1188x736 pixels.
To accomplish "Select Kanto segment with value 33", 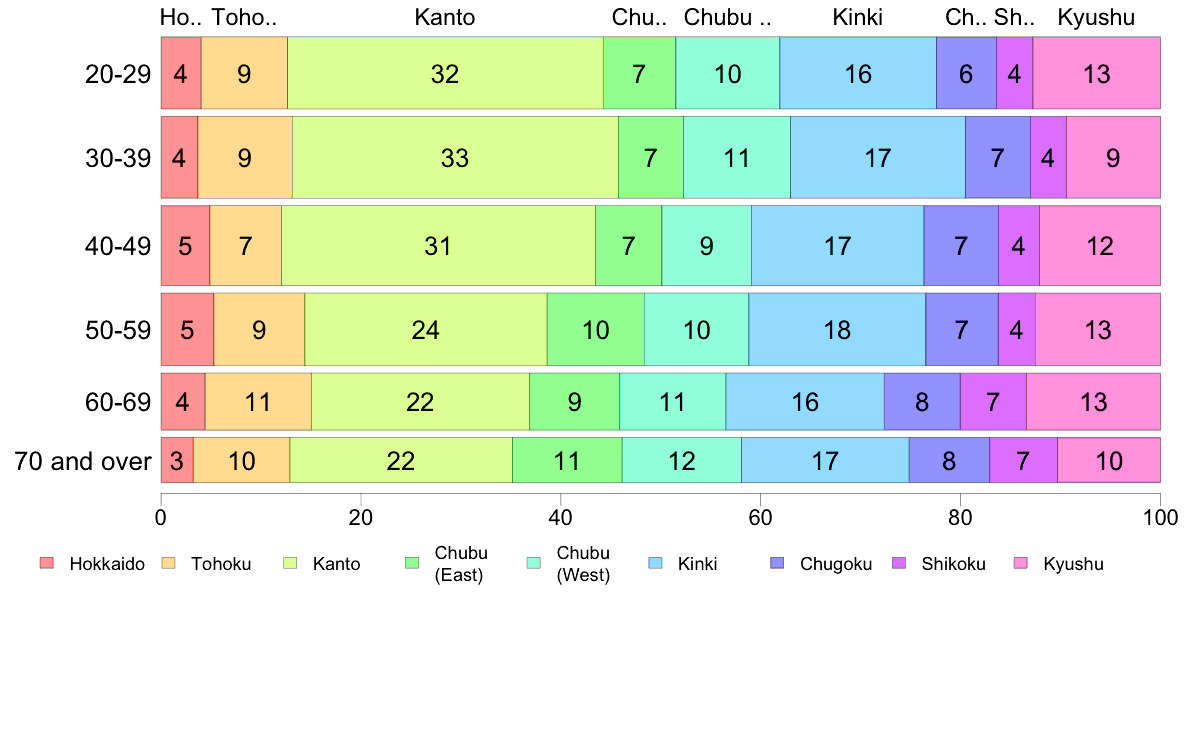I will 455,158.
